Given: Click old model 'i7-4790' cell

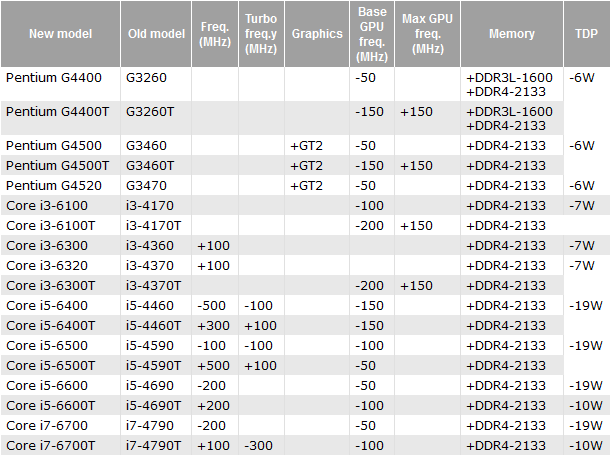Looking at the screenshot, I should [x=156, y=425].
